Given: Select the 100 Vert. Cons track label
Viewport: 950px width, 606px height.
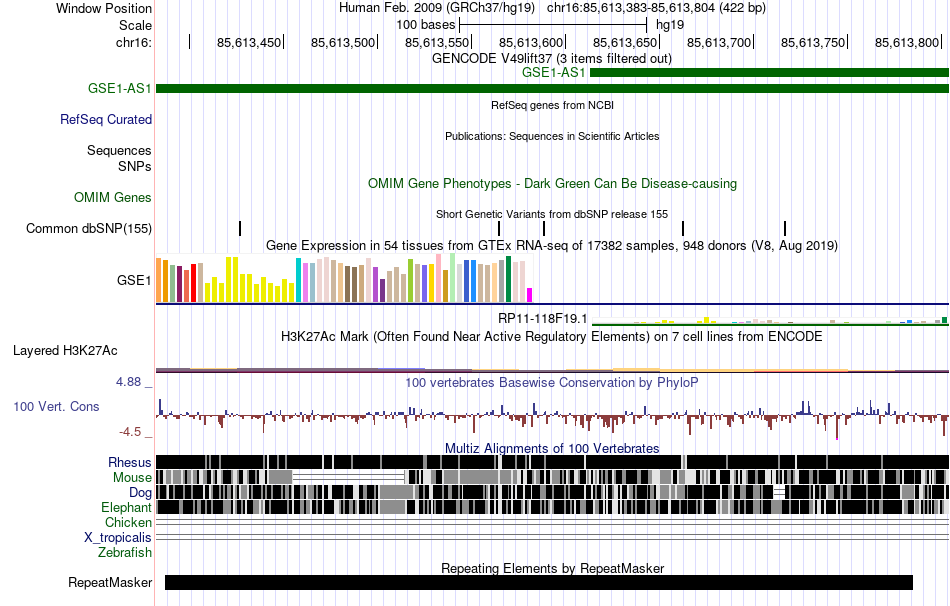Looking at the screenshot, I should 56,407.
